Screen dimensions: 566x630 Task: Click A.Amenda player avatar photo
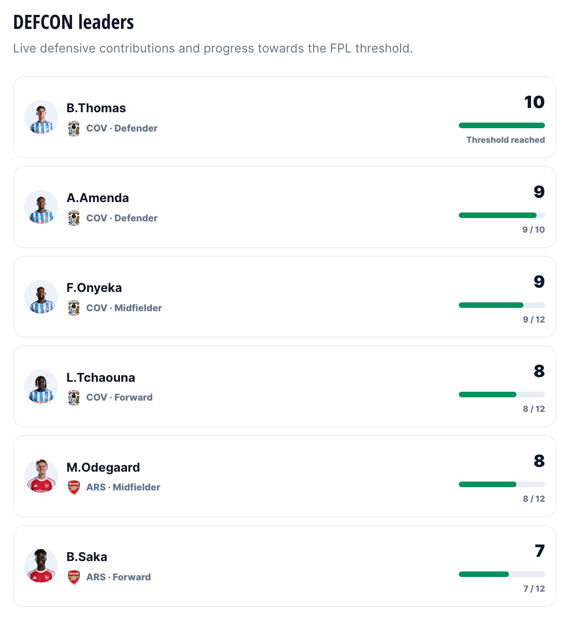[41, 207]
